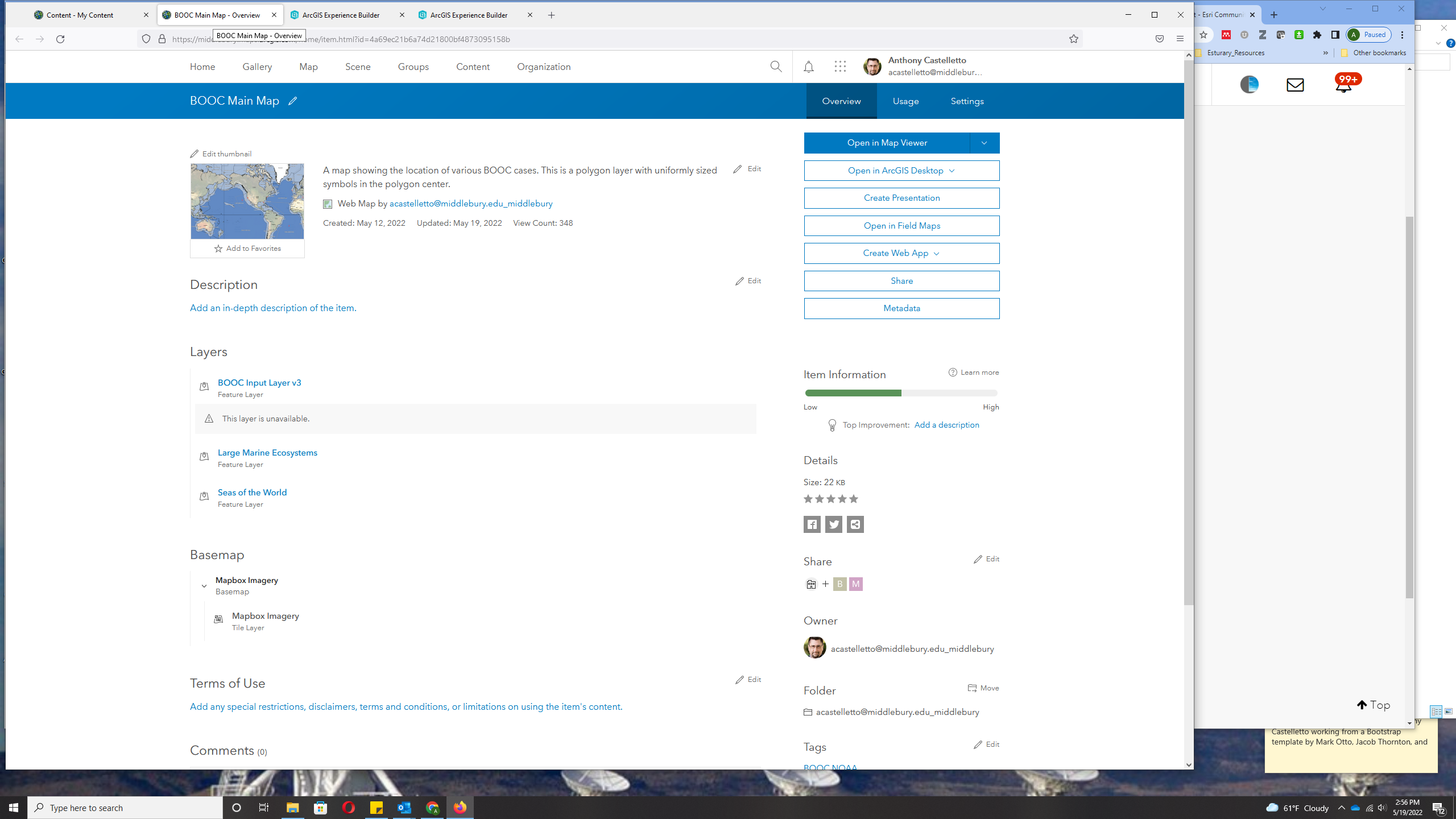Click the organization sharing icon under Share

click(811, 584)
